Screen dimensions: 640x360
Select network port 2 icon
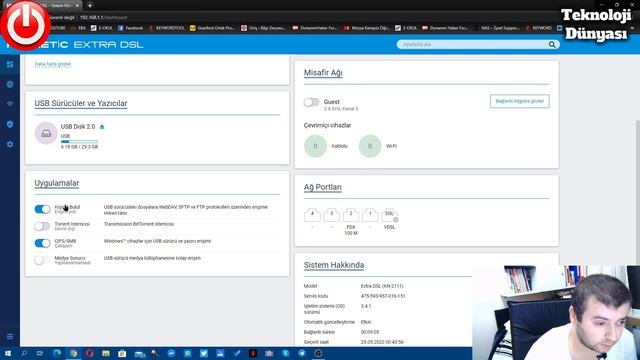(351, 215)
